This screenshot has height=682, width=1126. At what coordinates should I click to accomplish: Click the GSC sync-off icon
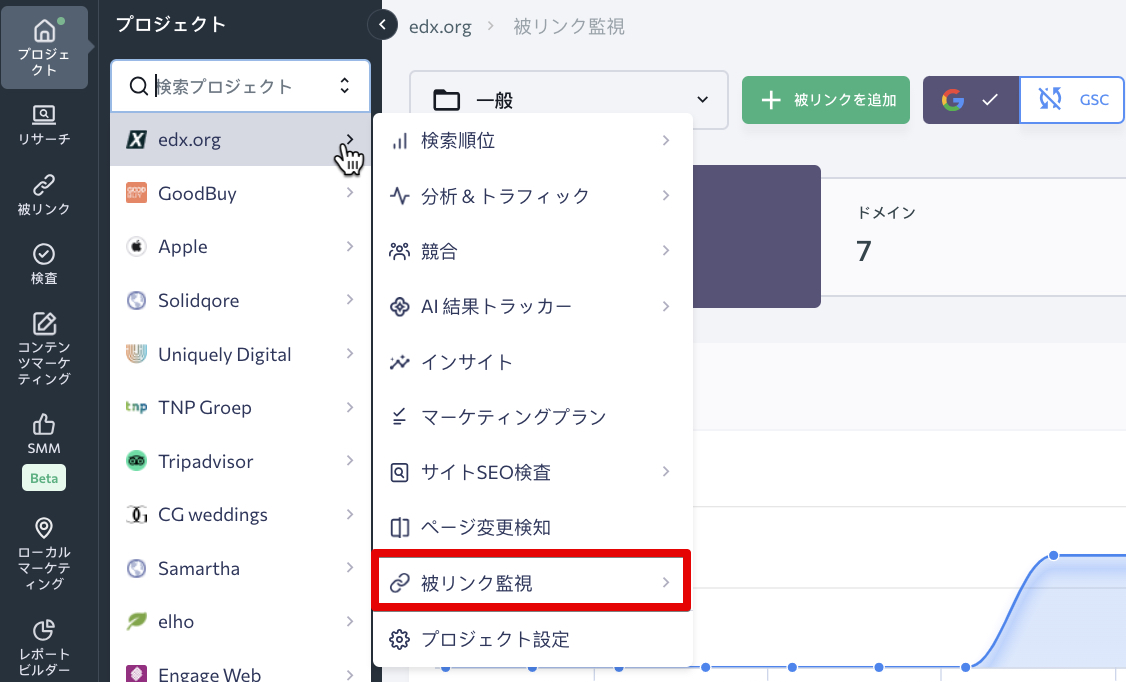tap(1050, 99)
